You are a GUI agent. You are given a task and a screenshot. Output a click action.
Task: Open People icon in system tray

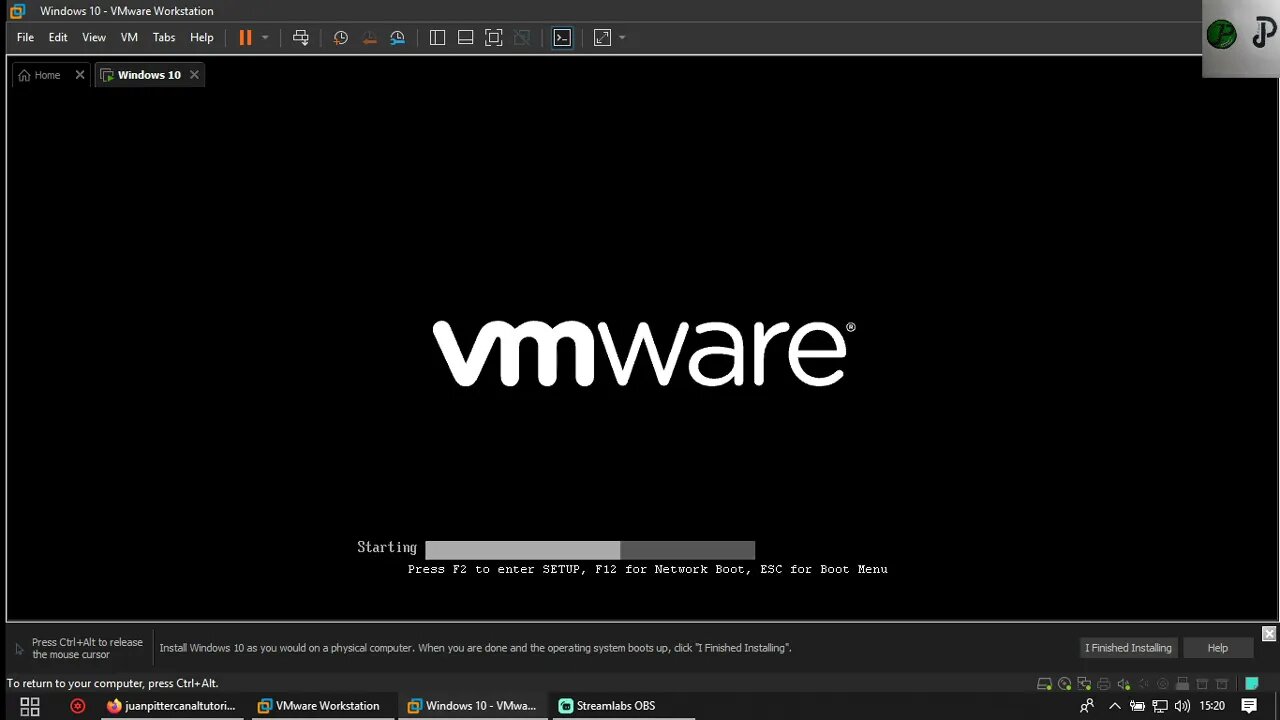click(1087, 706)
